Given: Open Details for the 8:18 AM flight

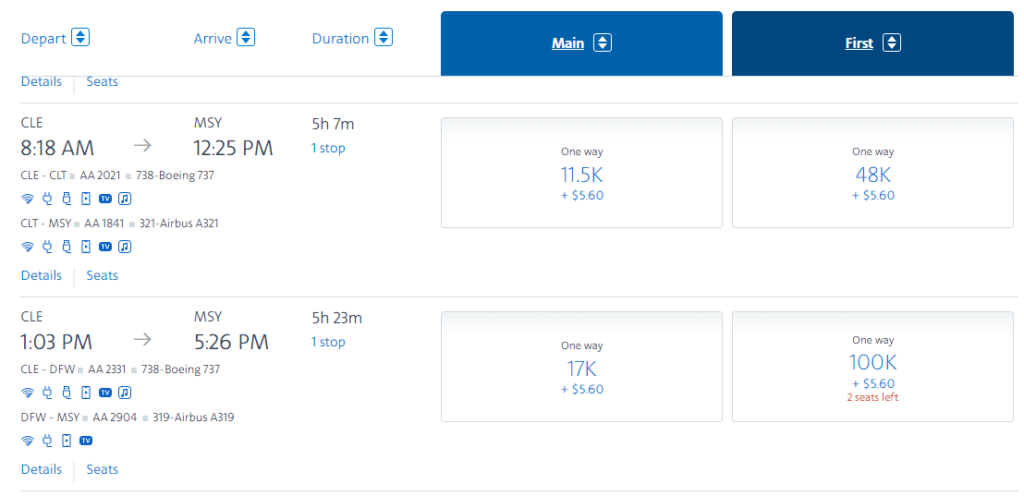Looking at the screenshot, I should [41, 275].
